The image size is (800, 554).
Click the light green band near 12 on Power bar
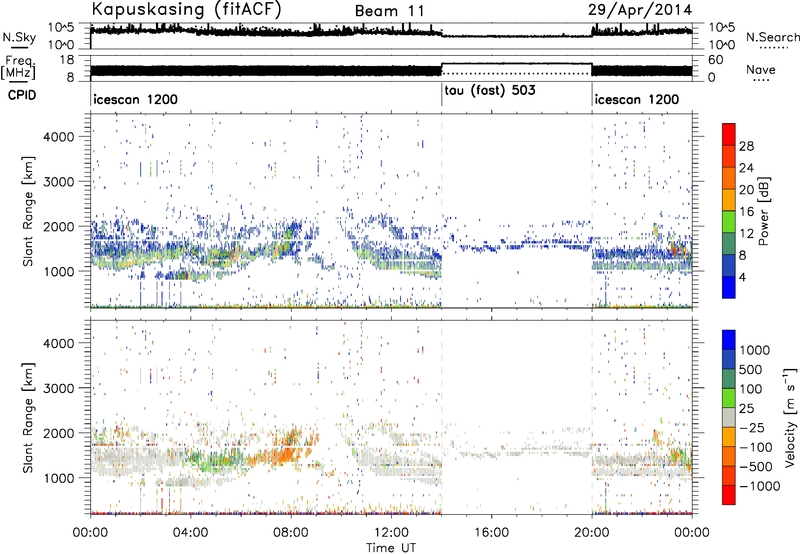click(x=729, y=222)
